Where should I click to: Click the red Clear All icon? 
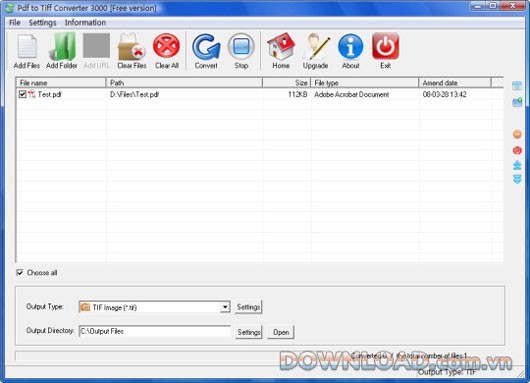(166, 46)
